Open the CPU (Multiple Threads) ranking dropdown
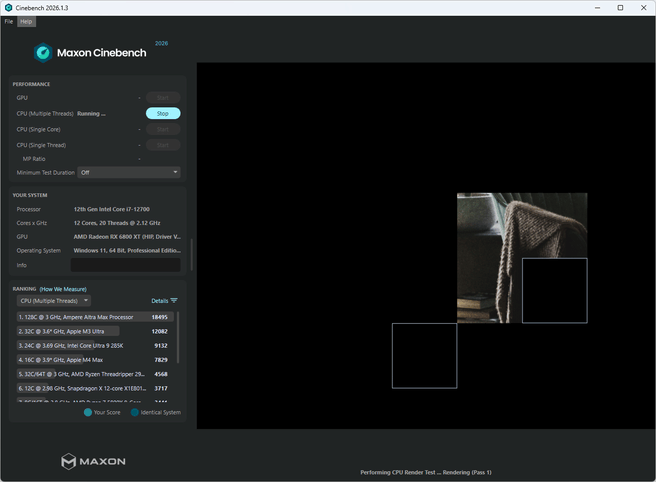The width and height of the screenshot is (656, 482). 54,301
